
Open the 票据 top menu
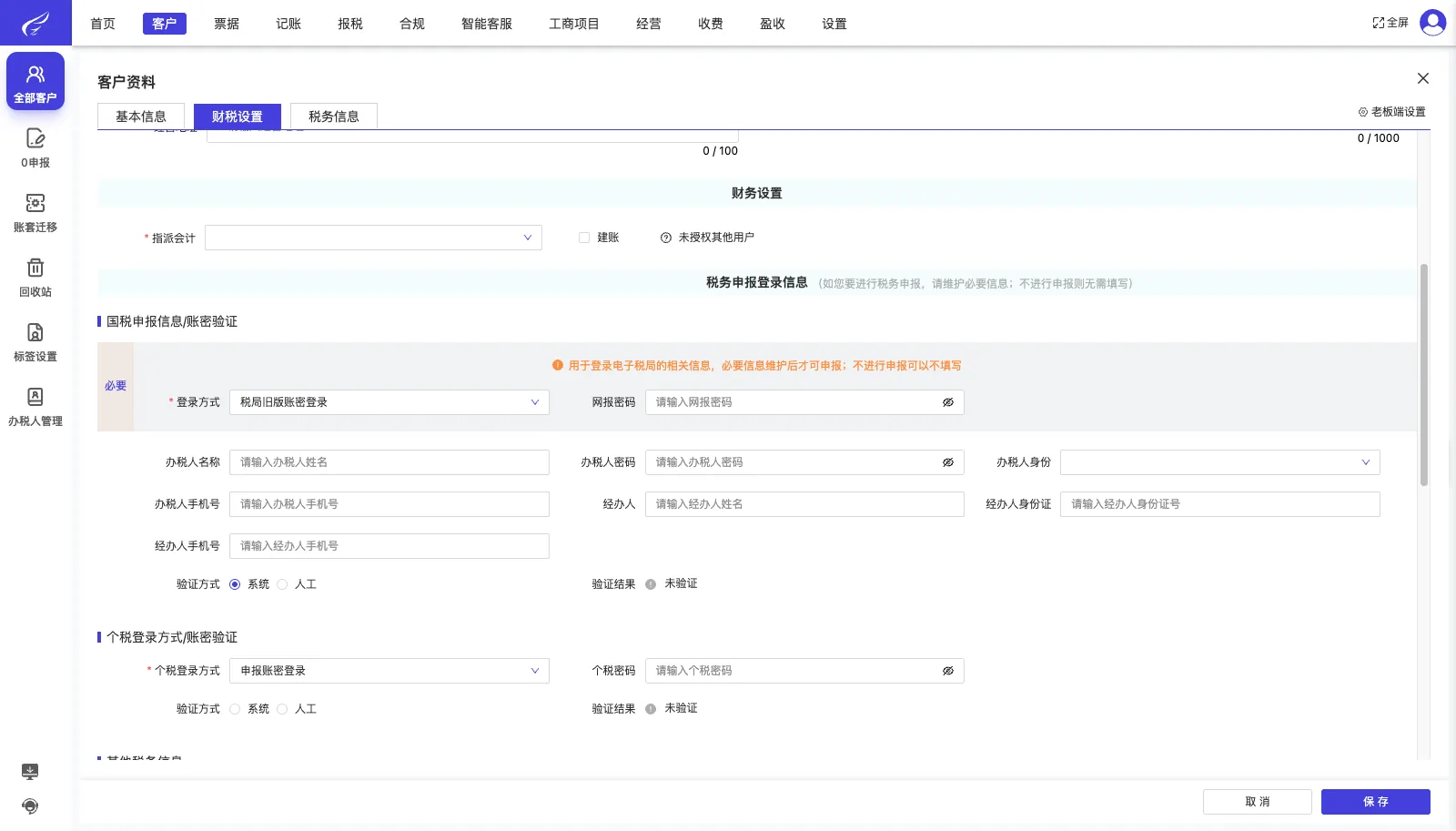[x=227, y=24]
